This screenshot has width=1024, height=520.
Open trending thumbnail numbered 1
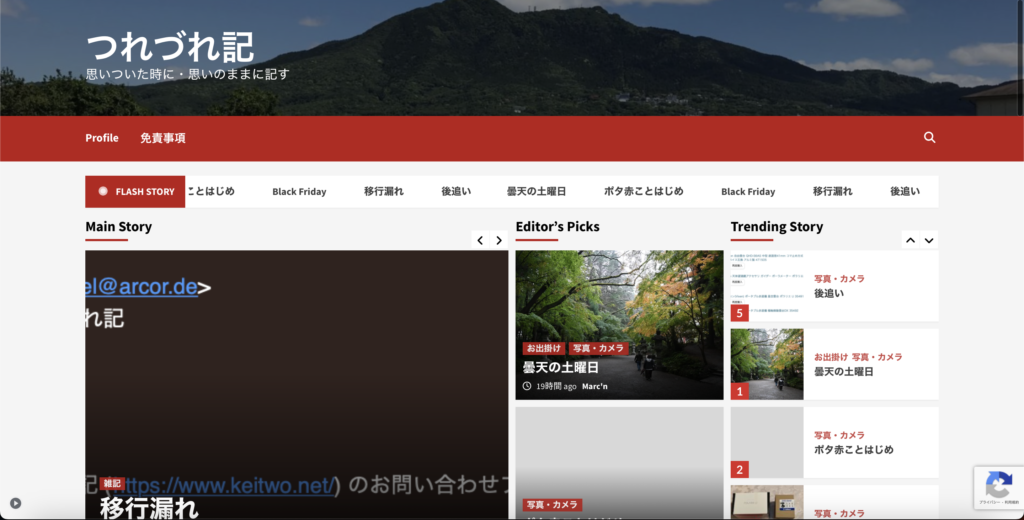[767, 364]
